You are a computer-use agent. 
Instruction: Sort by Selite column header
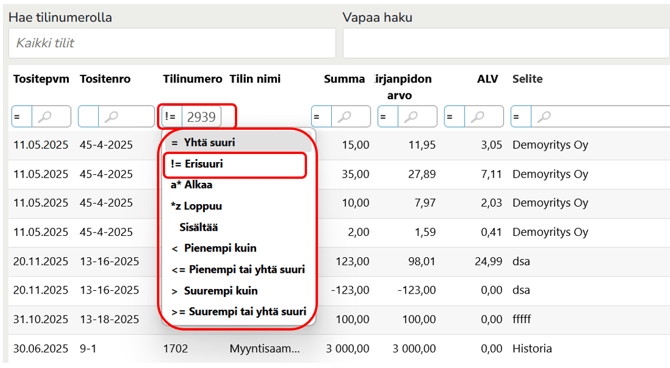[x=527, y=79]
